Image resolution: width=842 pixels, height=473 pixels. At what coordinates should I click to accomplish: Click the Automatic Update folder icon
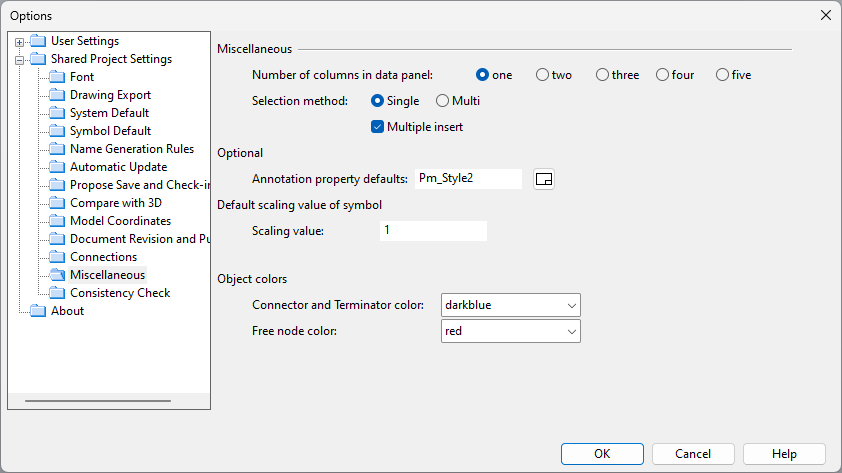click(x=57, y=167)
